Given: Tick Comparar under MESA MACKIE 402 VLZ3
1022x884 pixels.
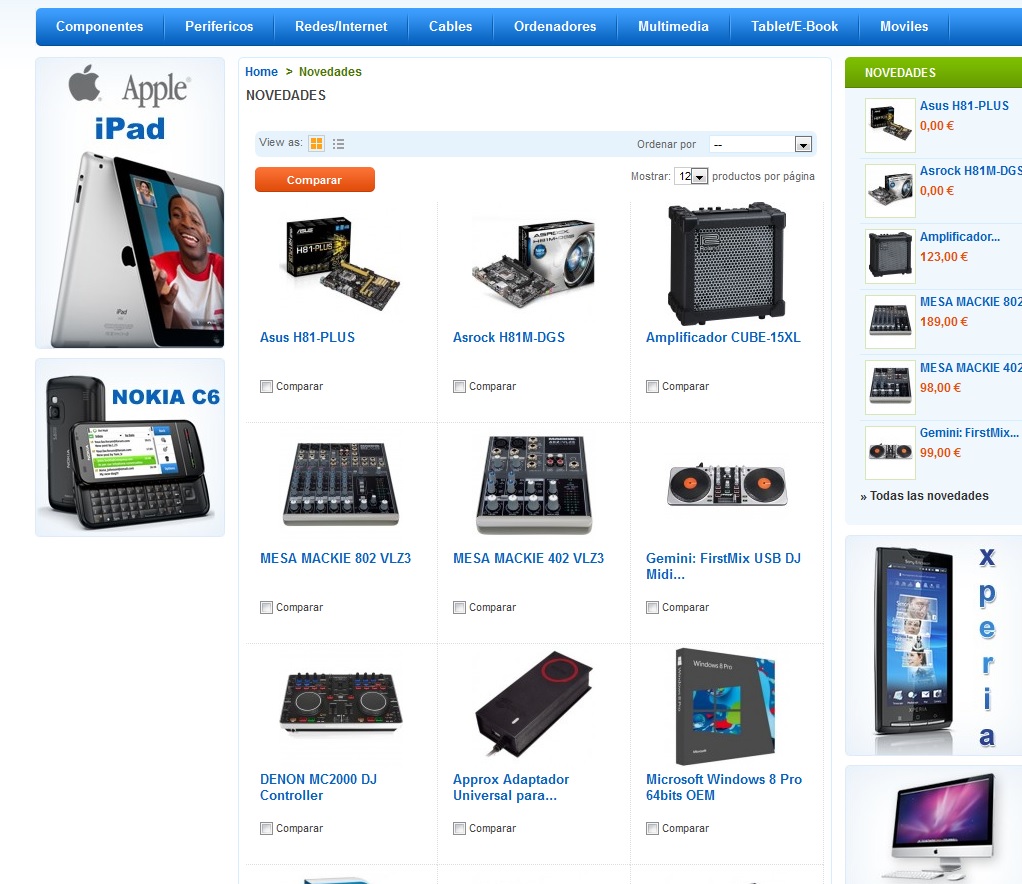Looking at the screenshot, I should click(x=459, y=608).
